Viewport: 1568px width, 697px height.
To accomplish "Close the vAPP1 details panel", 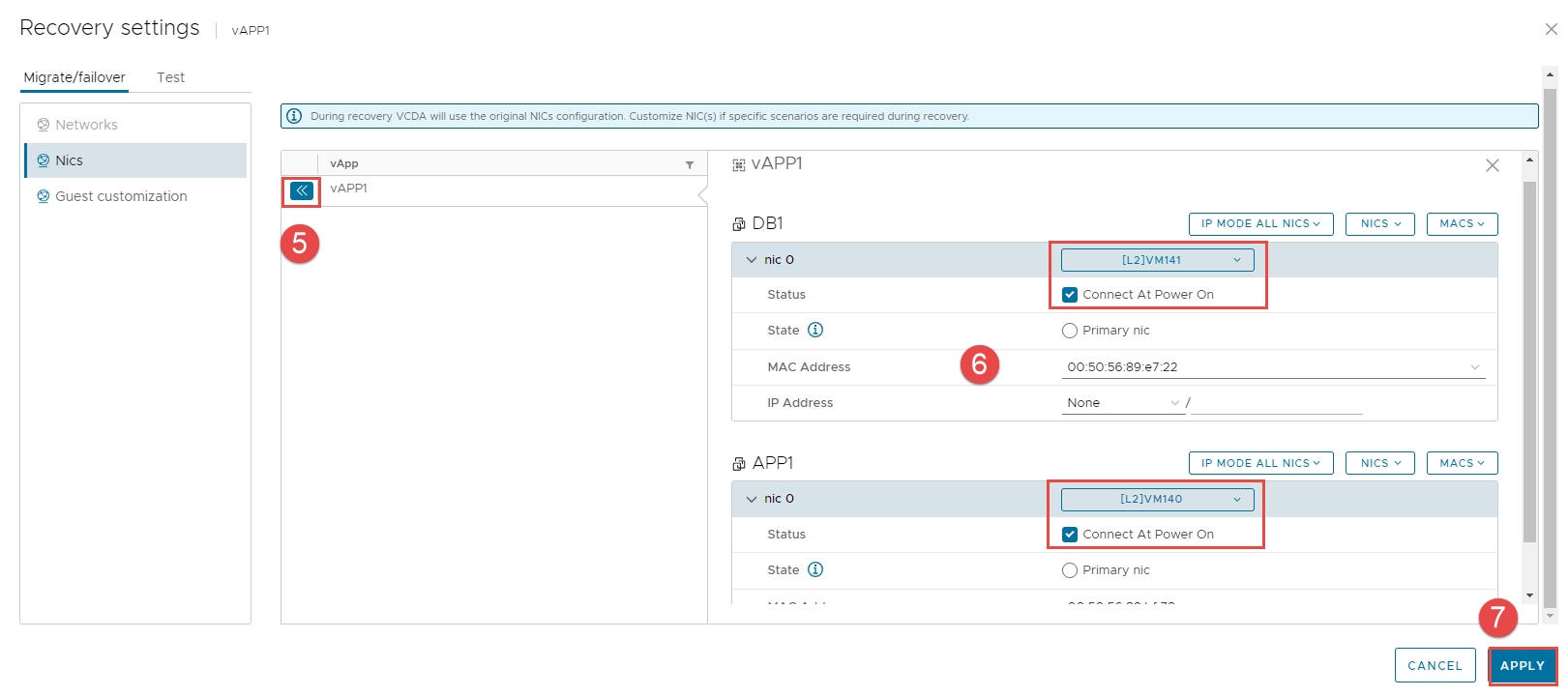I will (1492, 165).
